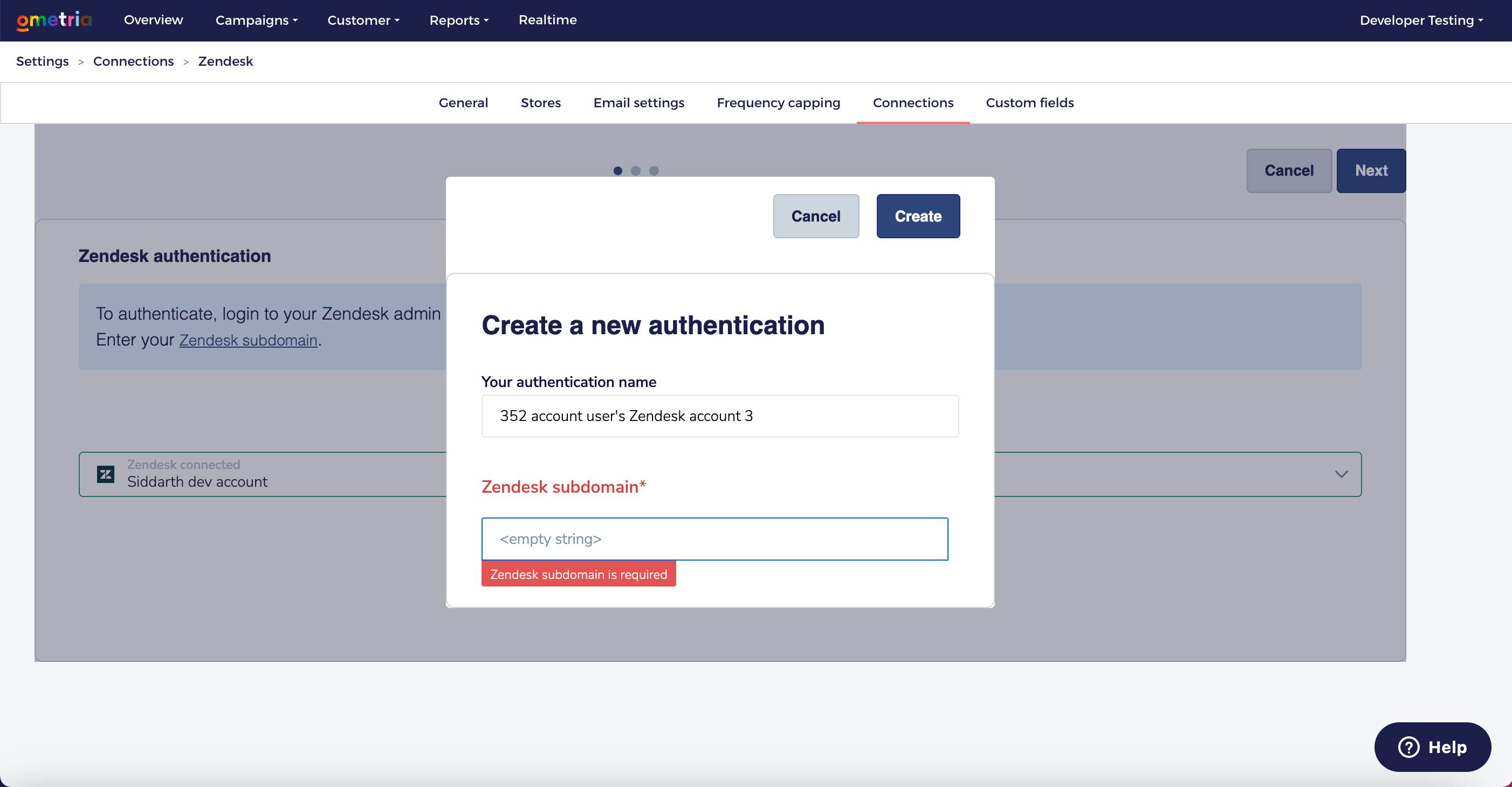Image resolution: width=1512 pixels, height=787 pixels.
Task: Click the 'Zendesk subdomain is required' error message
Action: (x=579, y=574)
